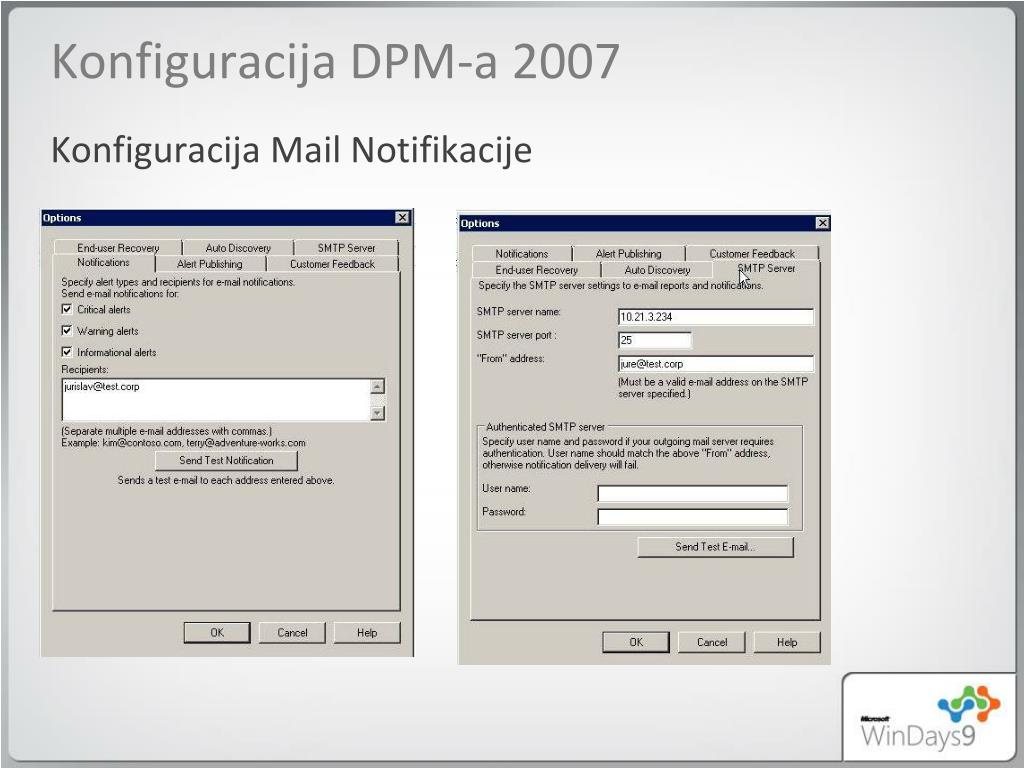Image resolution: width=1024 pixels, height=768 pixels.
Task: Click the Microsoft WinDays9 logo
Action: click(x=929, y=717)
